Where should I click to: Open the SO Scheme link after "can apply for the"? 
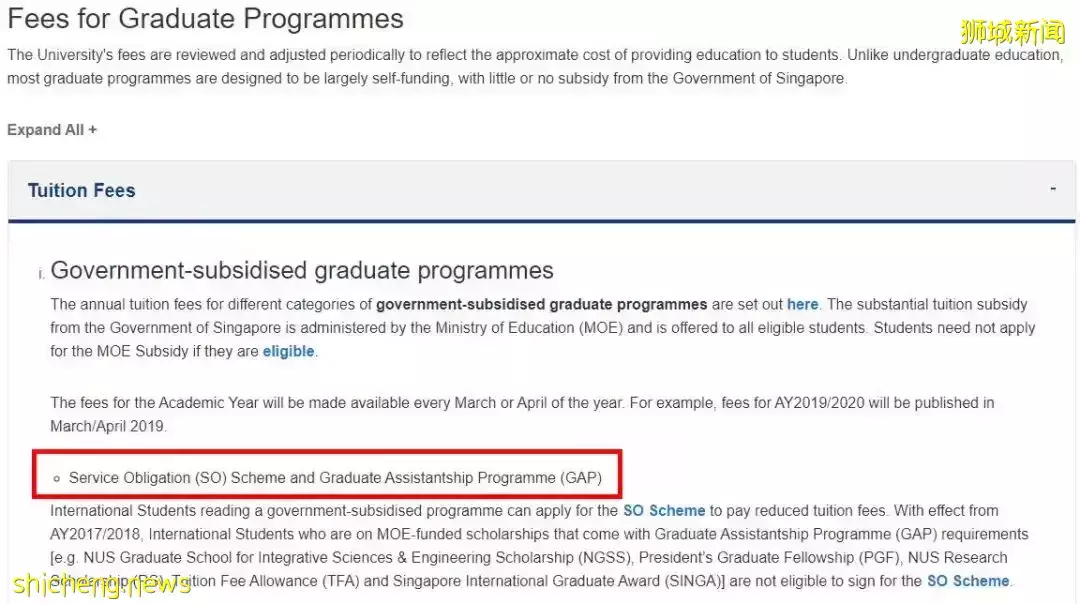[664, 510]
